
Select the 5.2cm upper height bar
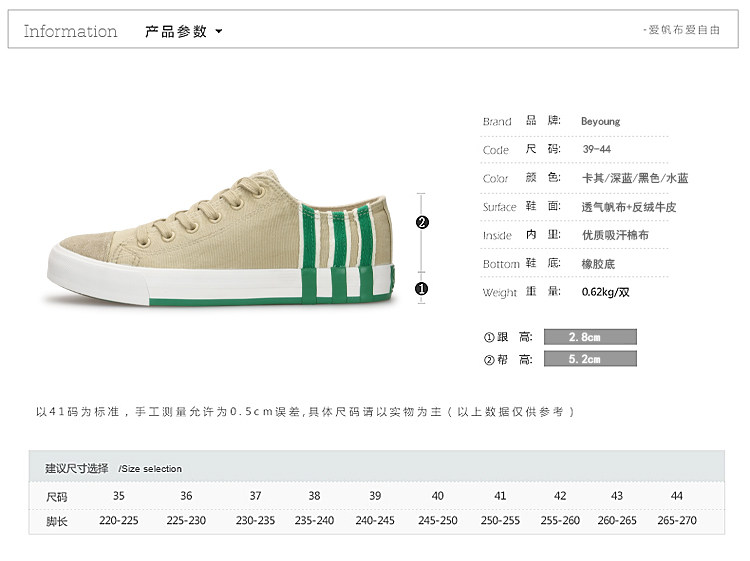point(590,359)
